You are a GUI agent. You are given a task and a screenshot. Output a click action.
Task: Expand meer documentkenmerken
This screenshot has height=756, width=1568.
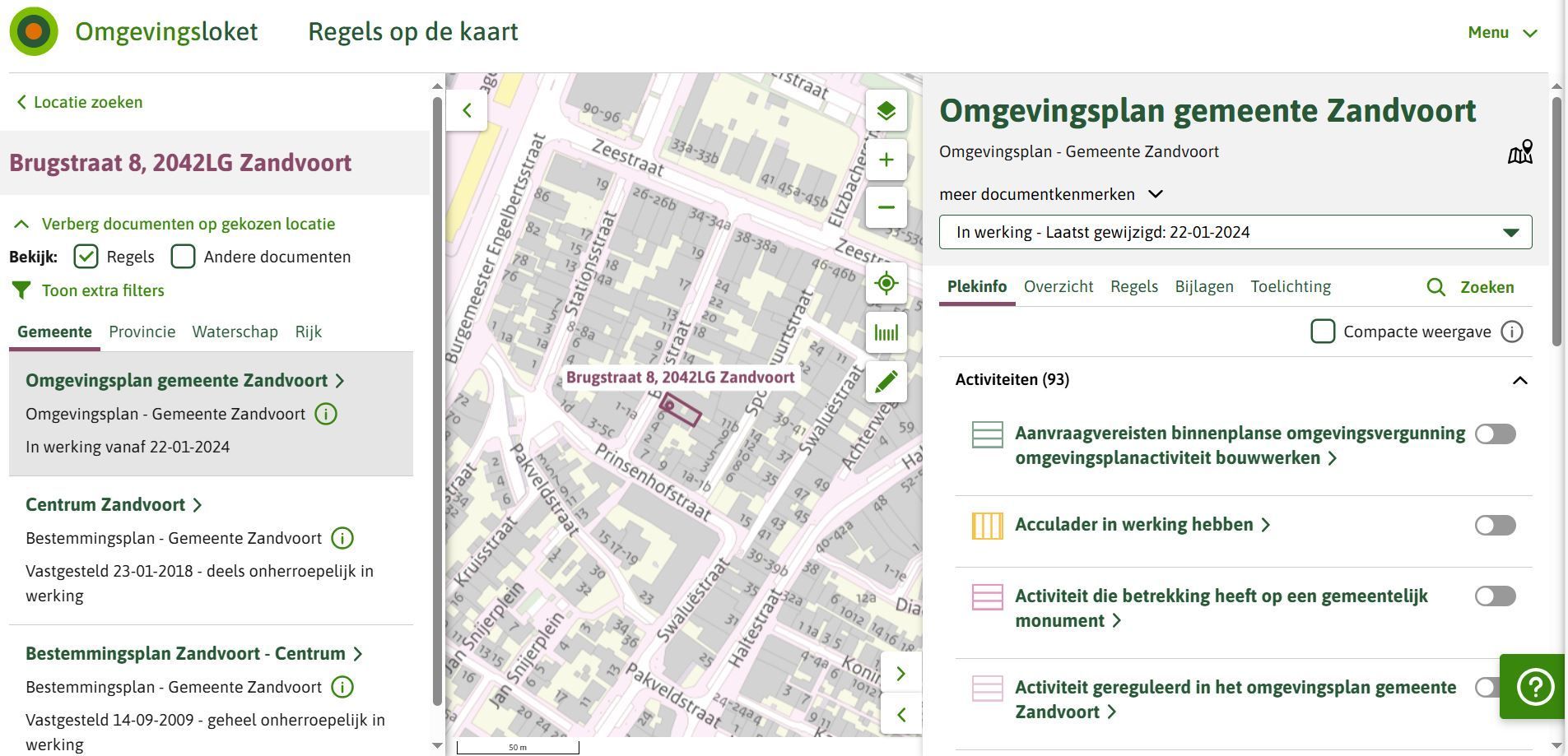click(x=1051, y=194)
